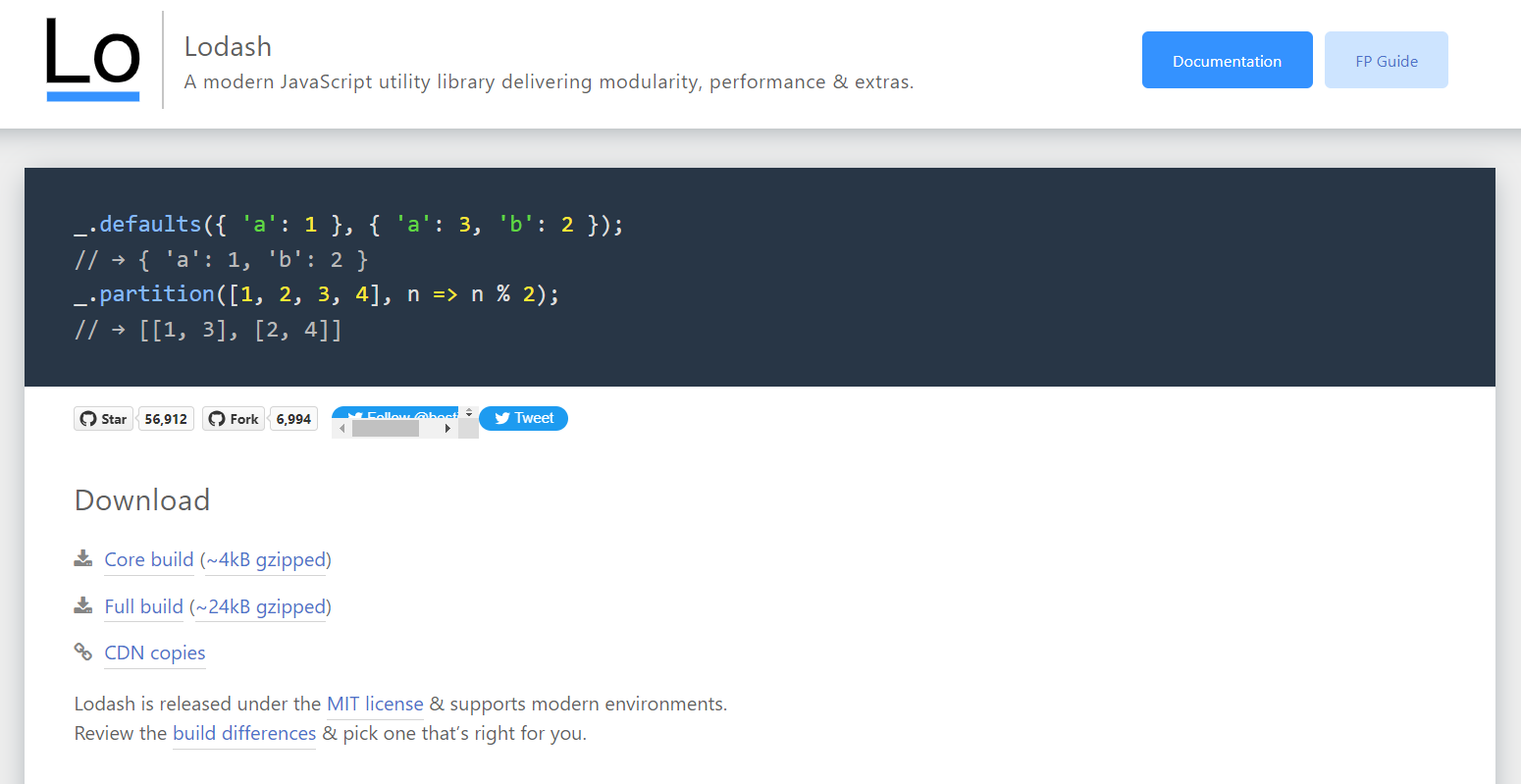Click the chain-link icon beside CDN copies
Viewport: 1521px width, 784px height.
click(x=83, y=652)
